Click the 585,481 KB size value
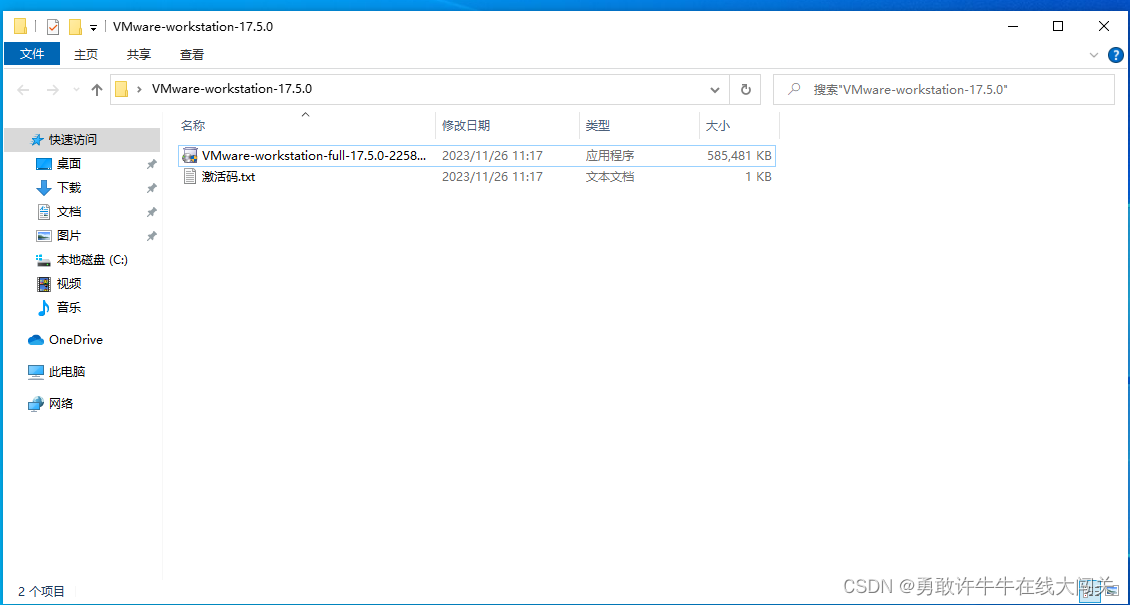The image size is (1130, 605). click(x=739, y=155)
